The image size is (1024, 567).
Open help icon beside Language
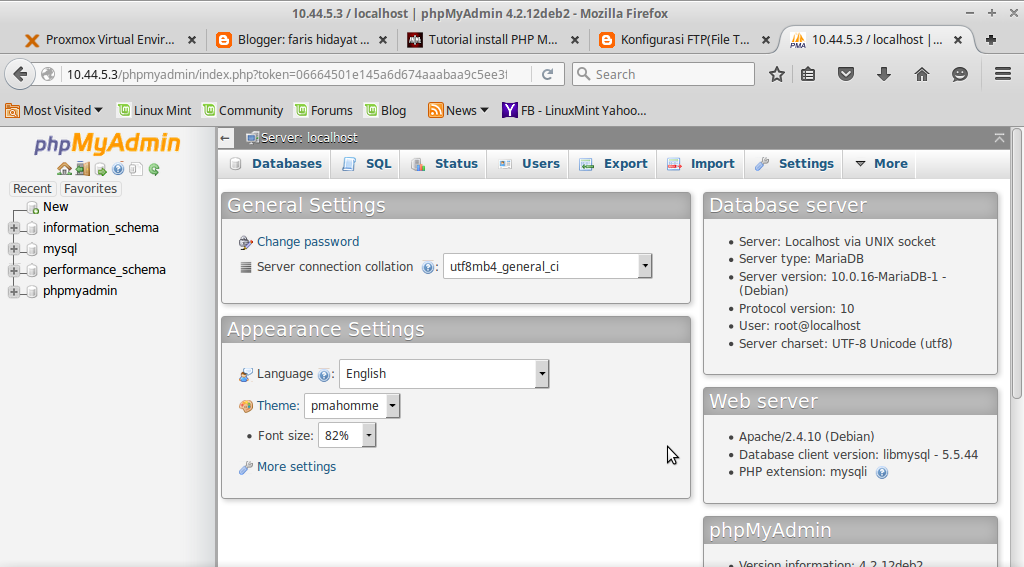[x=324, y=375]
